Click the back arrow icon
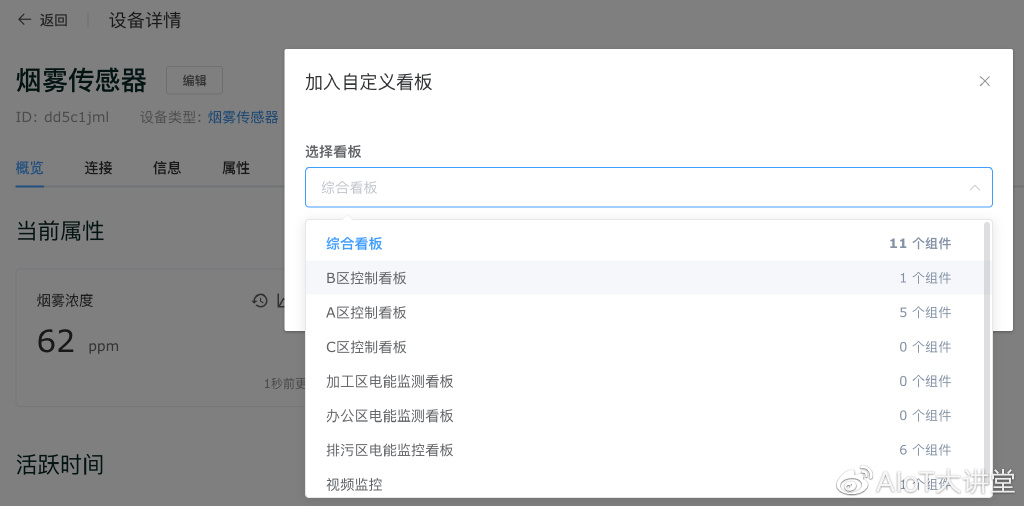 coord(24,20)
